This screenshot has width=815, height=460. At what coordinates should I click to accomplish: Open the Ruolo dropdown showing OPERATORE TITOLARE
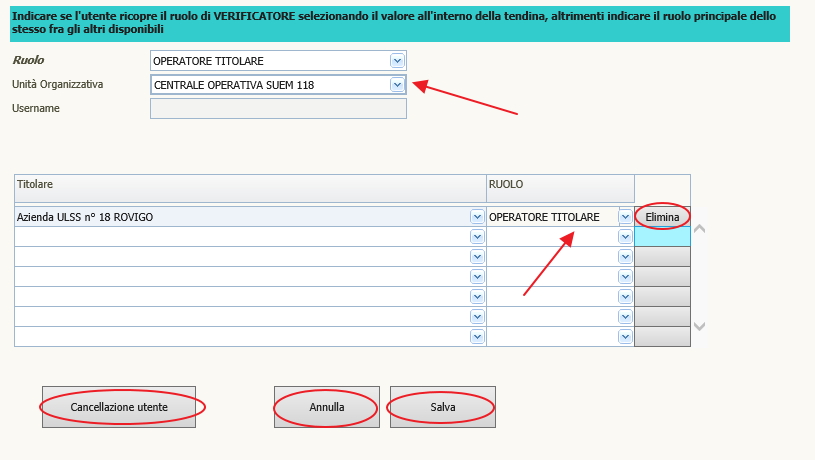pyautogui.click(x=397, y=61)
